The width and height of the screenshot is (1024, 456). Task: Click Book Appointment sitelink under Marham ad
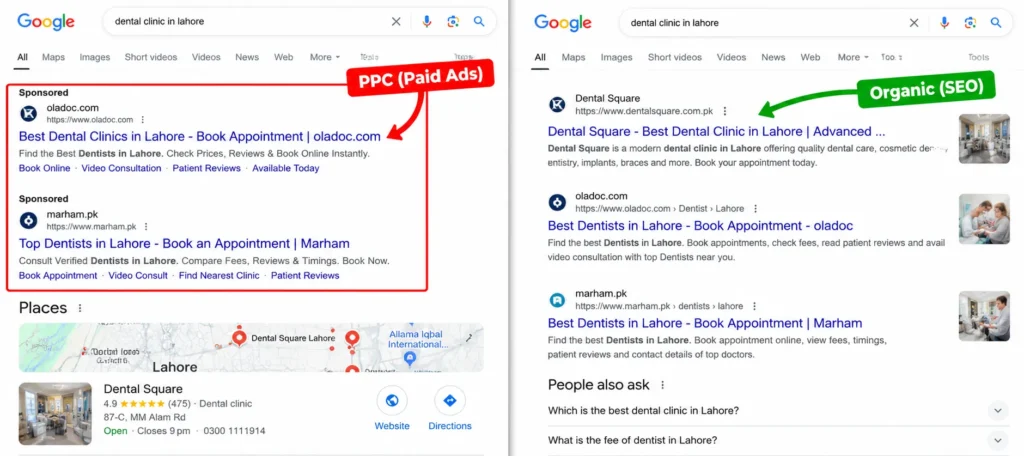[x=58, y=275]
